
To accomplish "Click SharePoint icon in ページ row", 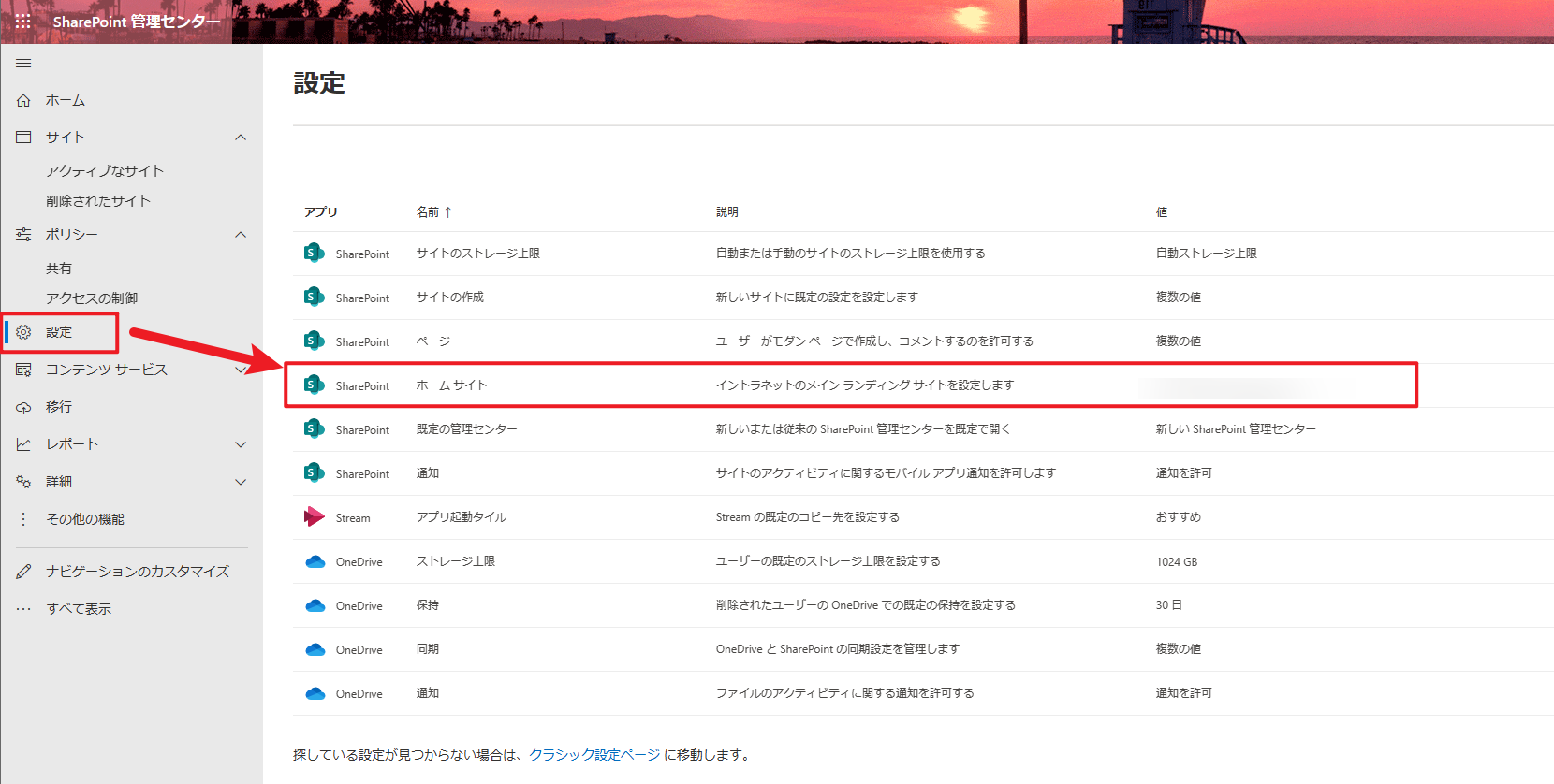I will (x=315, y=341).
